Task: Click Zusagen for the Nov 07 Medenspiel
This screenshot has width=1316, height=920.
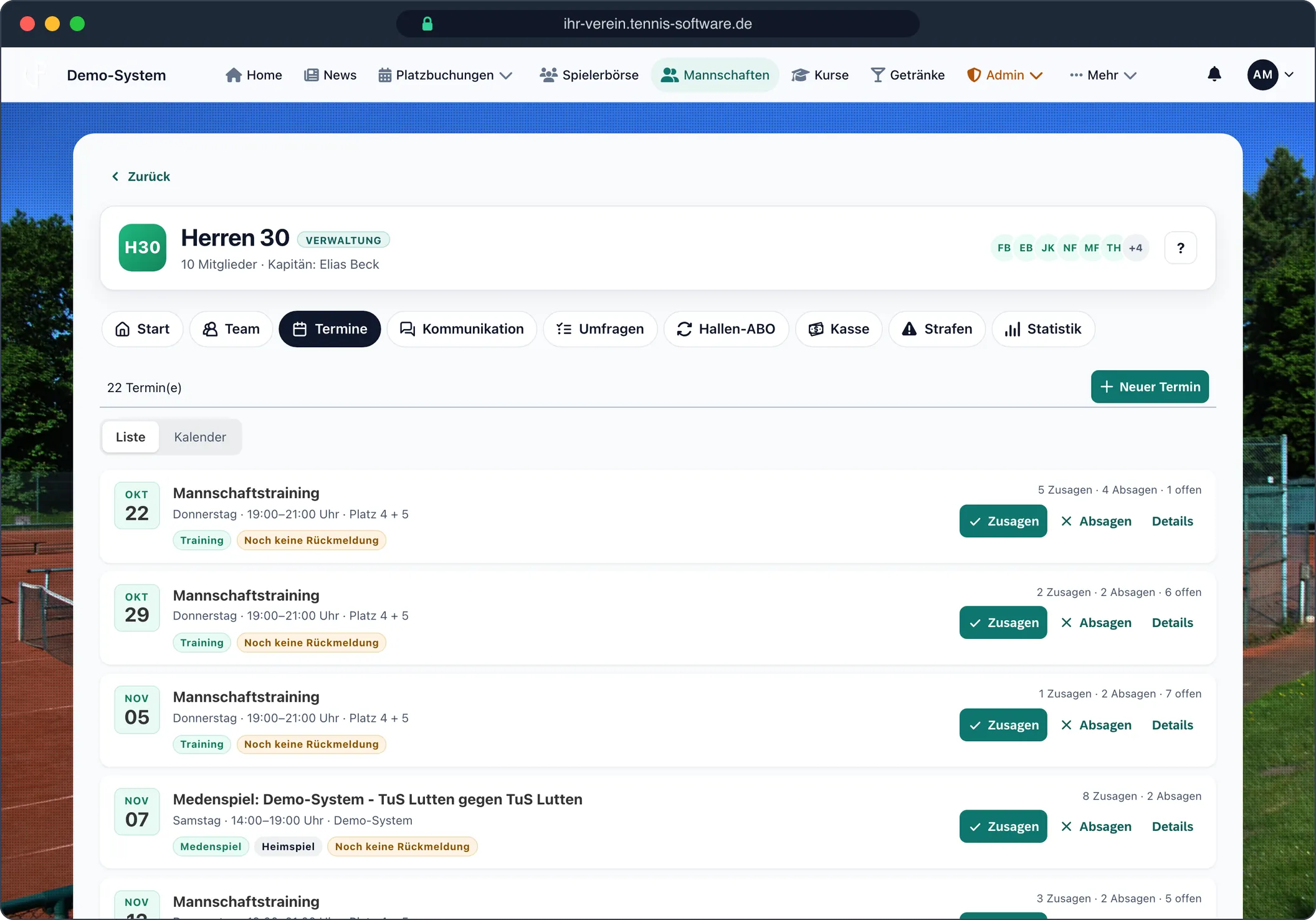Action: click(x=1003, y=827)
